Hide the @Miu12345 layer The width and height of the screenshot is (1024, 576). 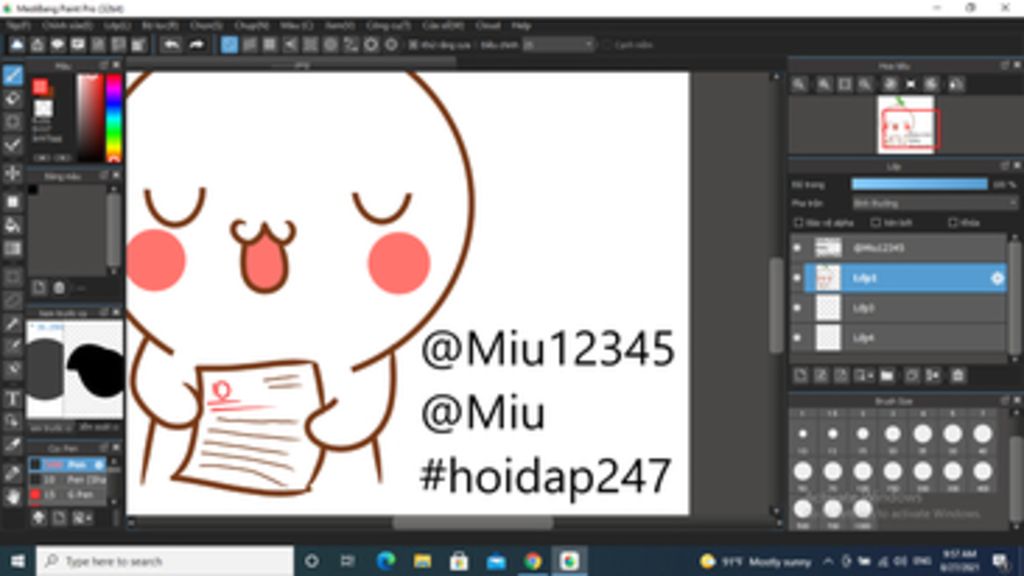coord(797,248)
